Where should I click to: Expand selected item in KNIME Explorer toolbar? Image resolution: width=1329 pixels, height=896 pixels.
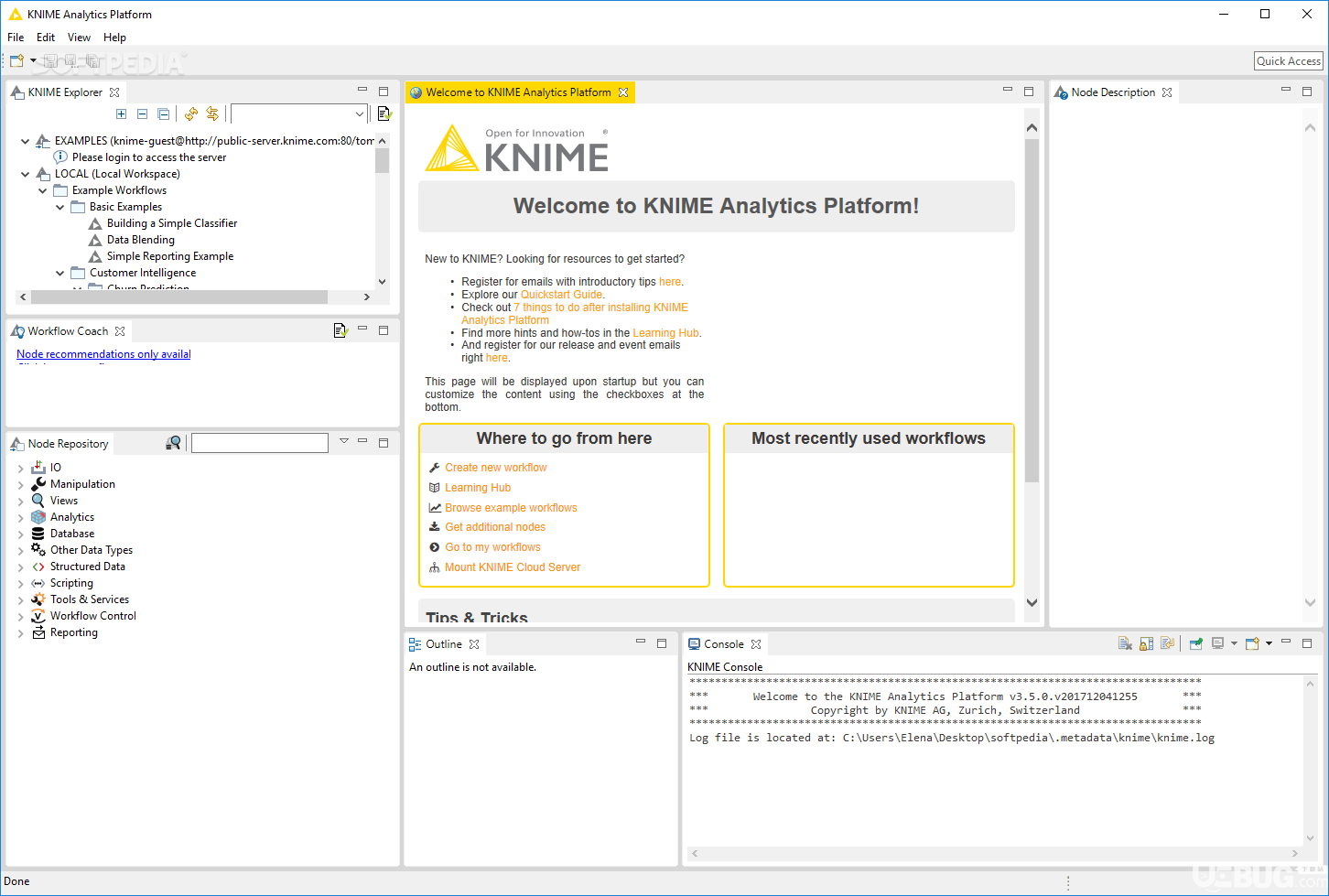(x=121, y=113)
